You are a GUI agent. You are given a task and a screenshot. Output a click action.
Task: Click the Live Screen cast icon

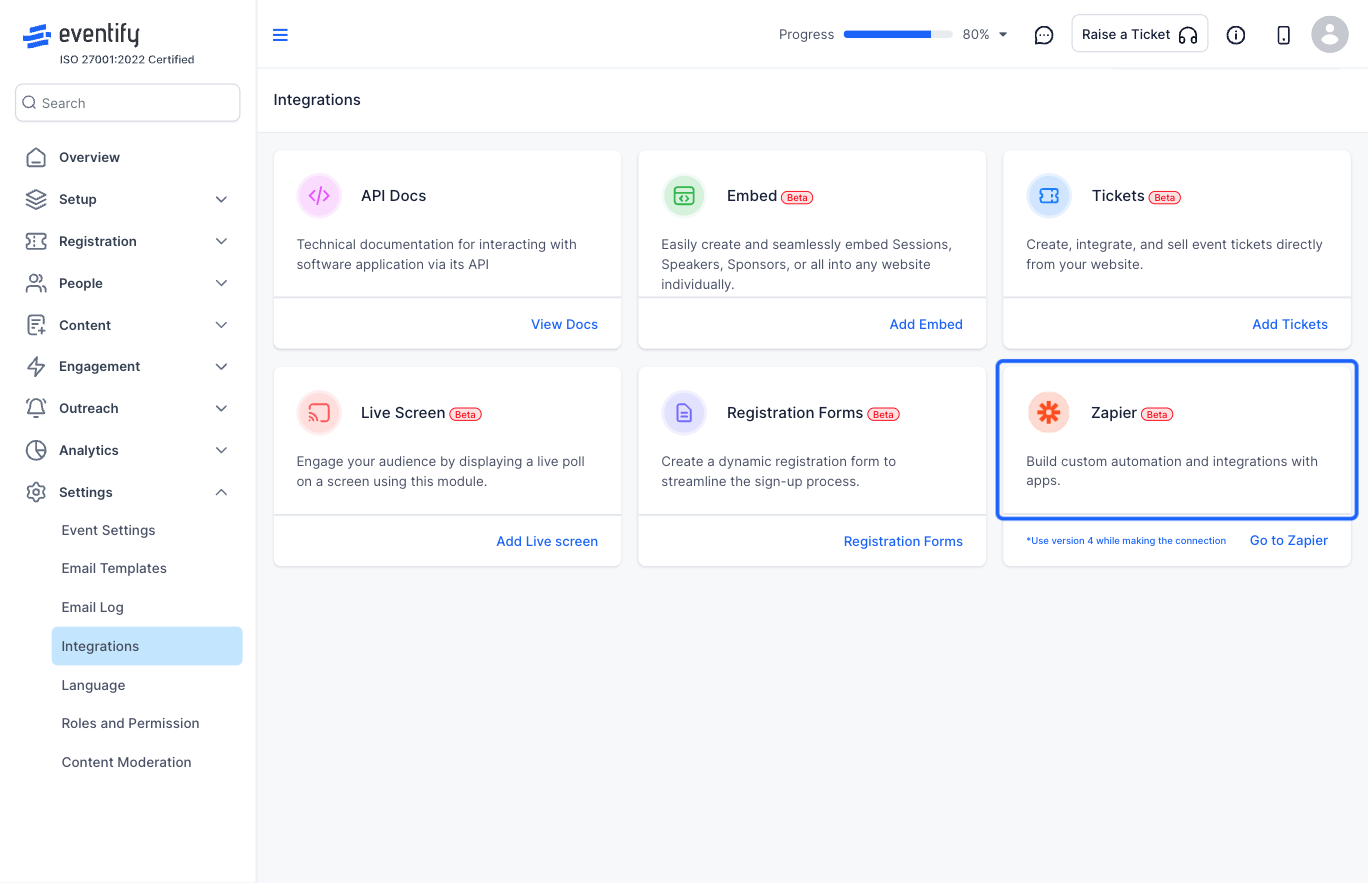[319, 413]
